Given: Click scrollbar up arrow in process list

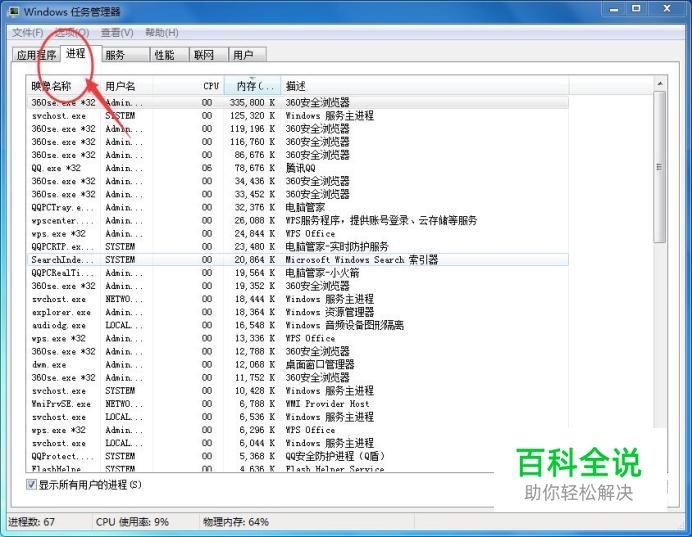Looking at the screenshot, I should (x=660, y=83).
